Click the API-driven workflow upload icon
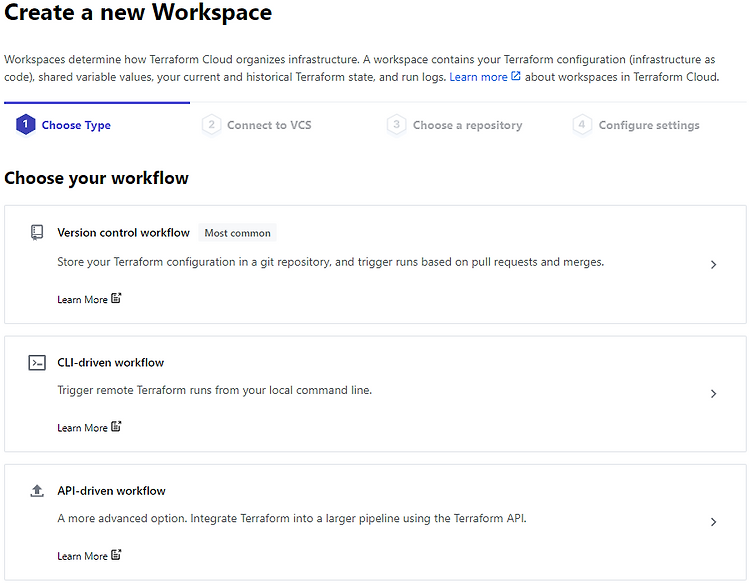Image resolution: width=750 pixels, height=583 pixels. coord(37,491)
